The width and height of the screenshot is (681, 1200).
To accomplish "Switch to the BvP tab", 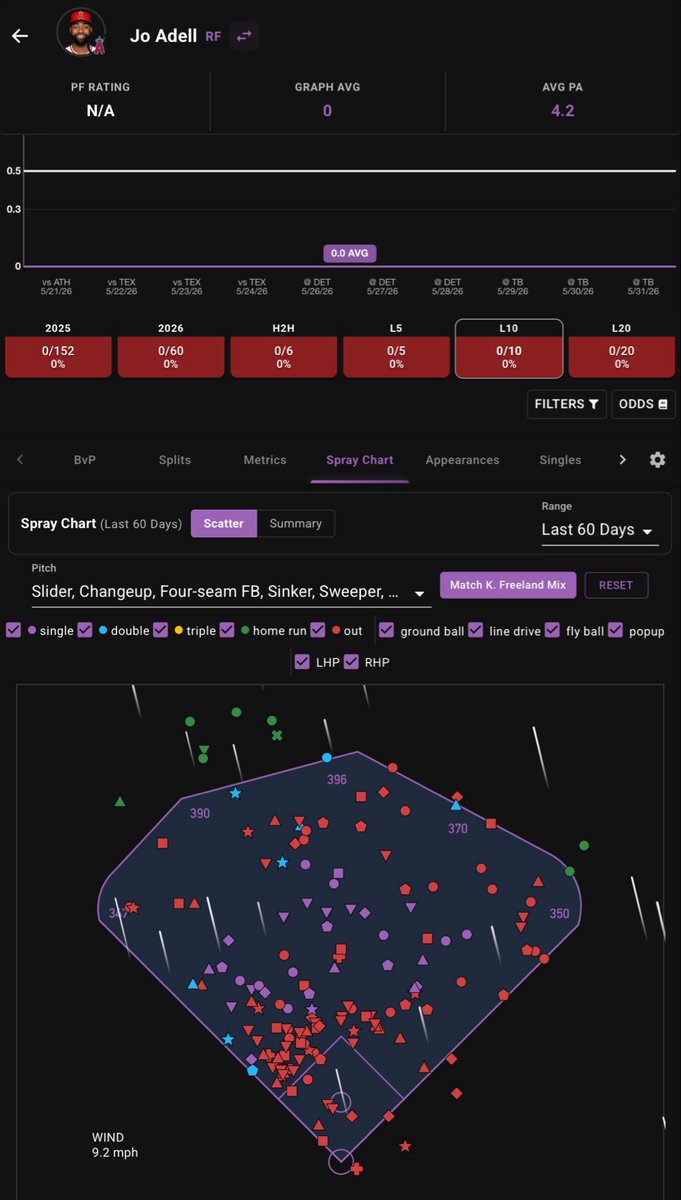I will click(85, 460).
